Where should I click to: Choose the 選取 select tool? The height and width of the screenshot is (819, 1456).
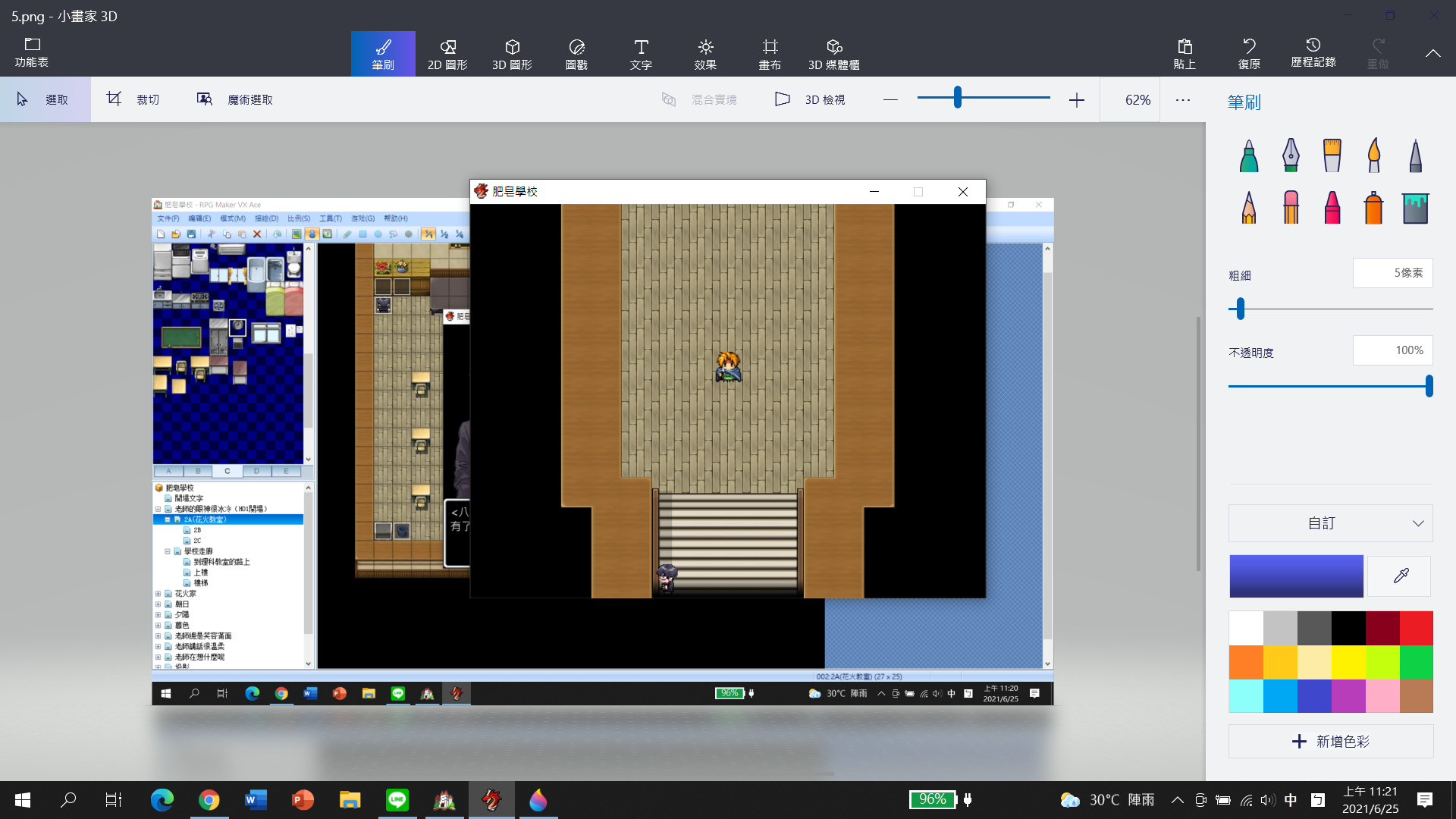(x=45, y=99)
